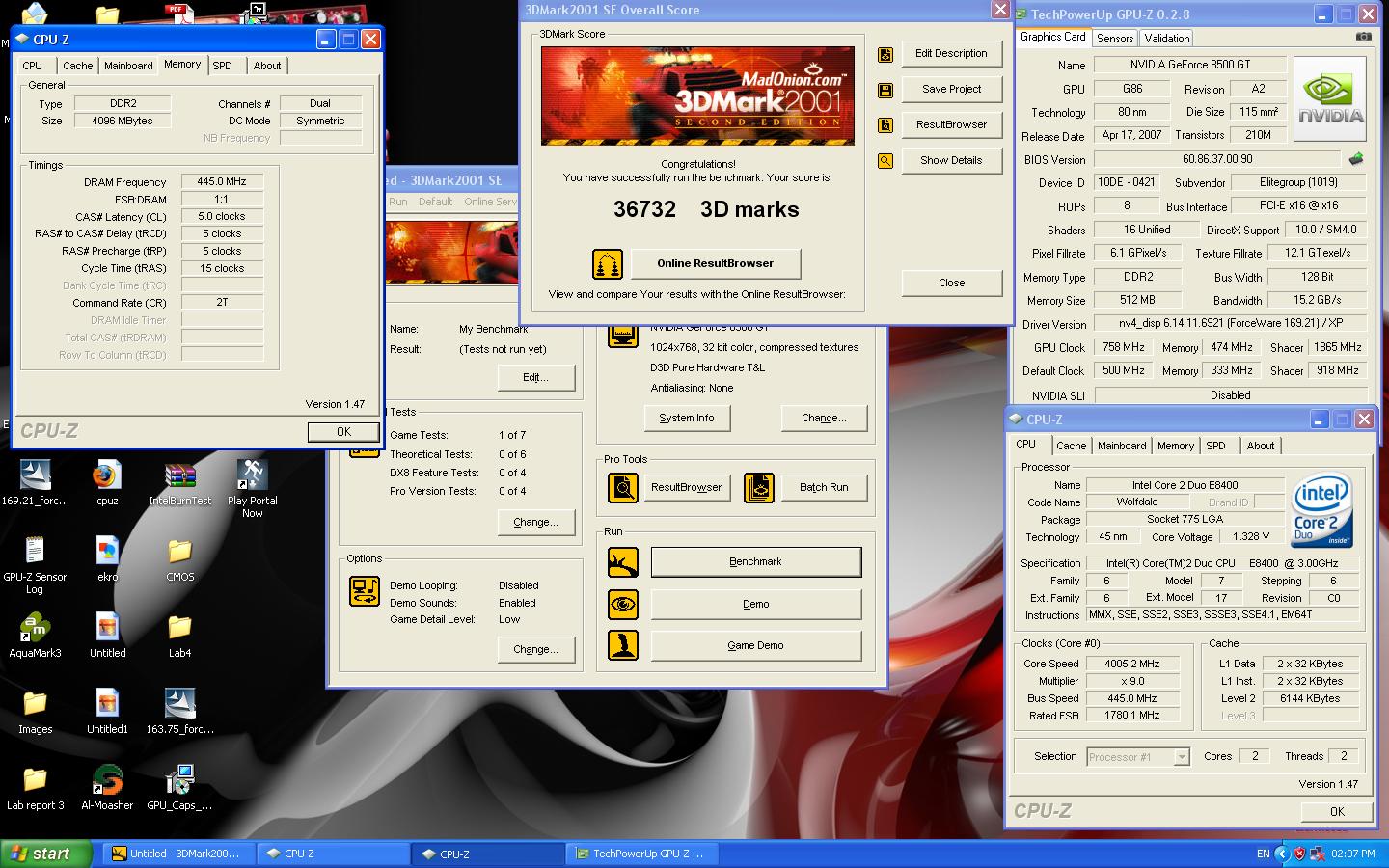Select the IntelBurnTest desktop icon

(179, 482)
